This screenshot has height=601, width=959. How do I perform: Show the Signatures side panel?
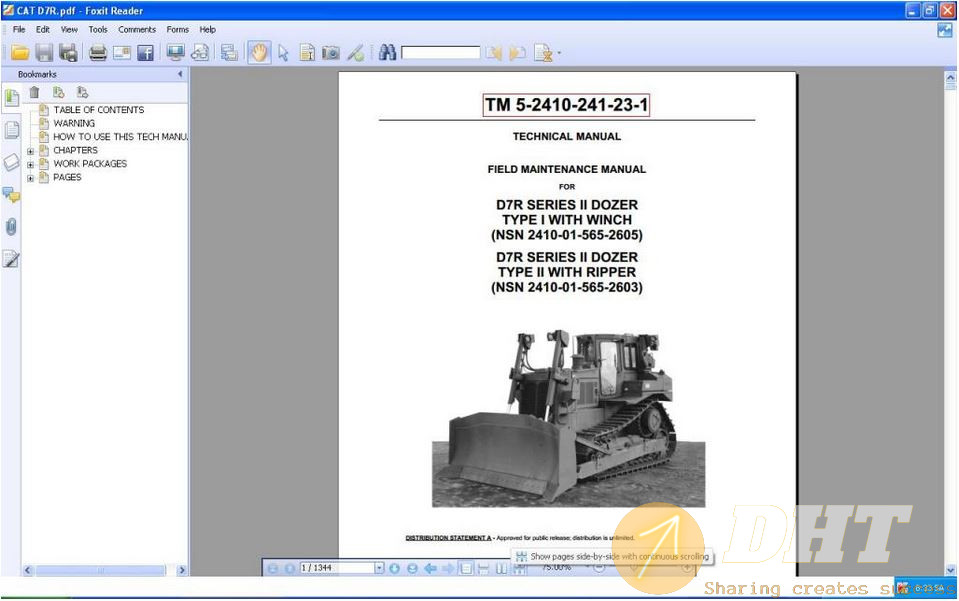pyautogui.click(x=11, y=259)
